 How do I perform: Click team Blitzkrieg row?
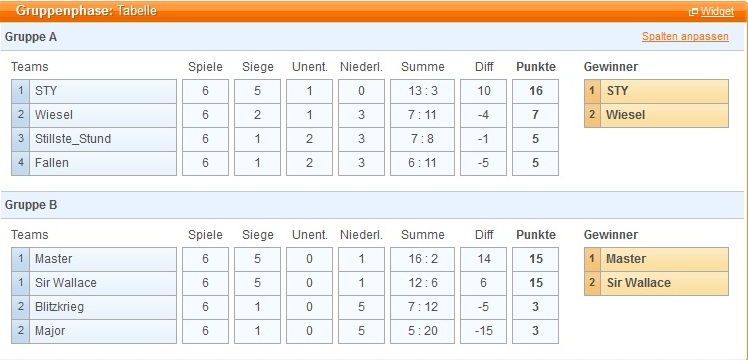(94, 307)
